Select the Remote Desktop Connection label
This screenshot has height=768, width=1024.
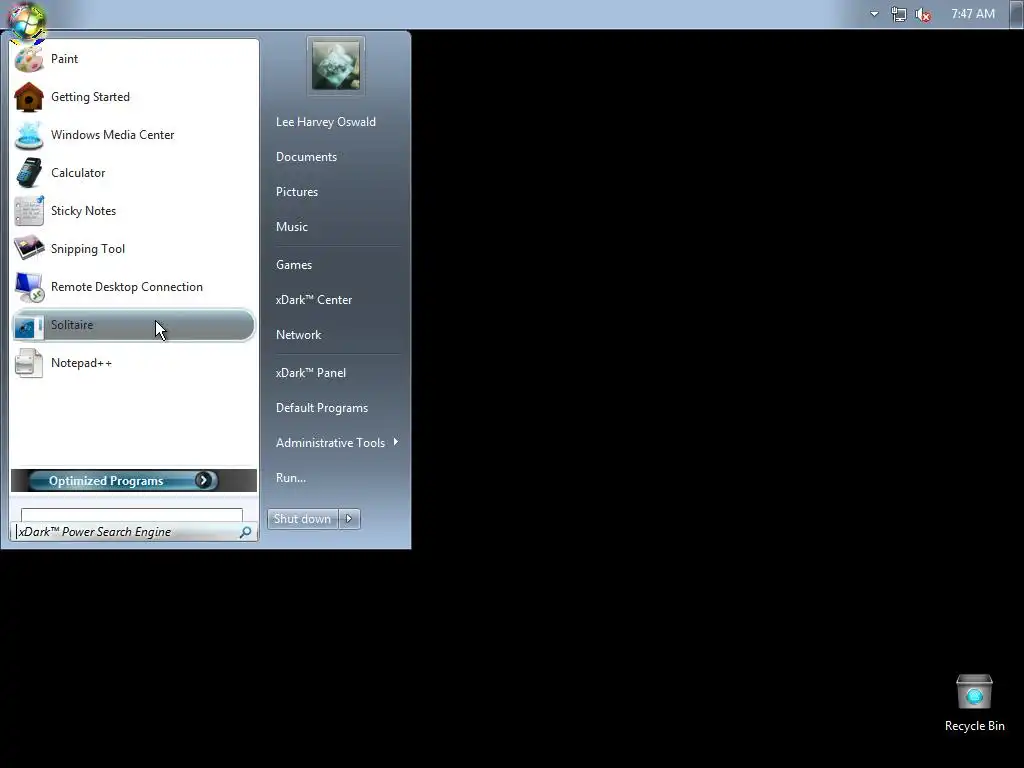click(127, 287)
